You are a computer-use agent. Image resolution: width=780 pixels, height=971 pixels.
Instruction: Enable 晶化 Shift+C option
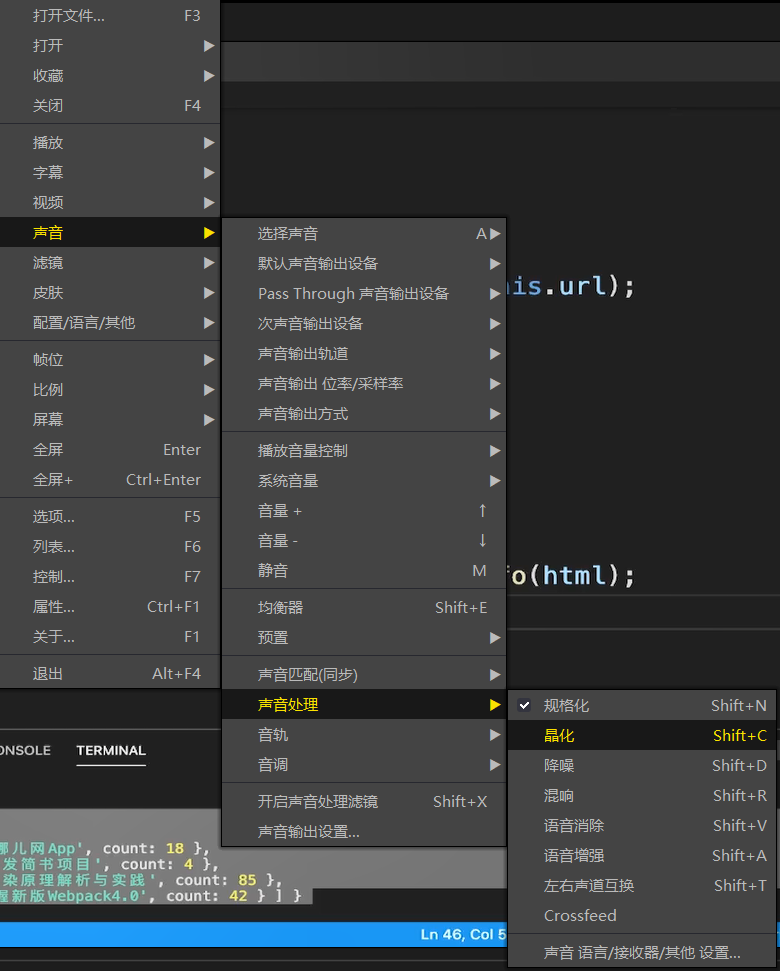pos(641,735)
